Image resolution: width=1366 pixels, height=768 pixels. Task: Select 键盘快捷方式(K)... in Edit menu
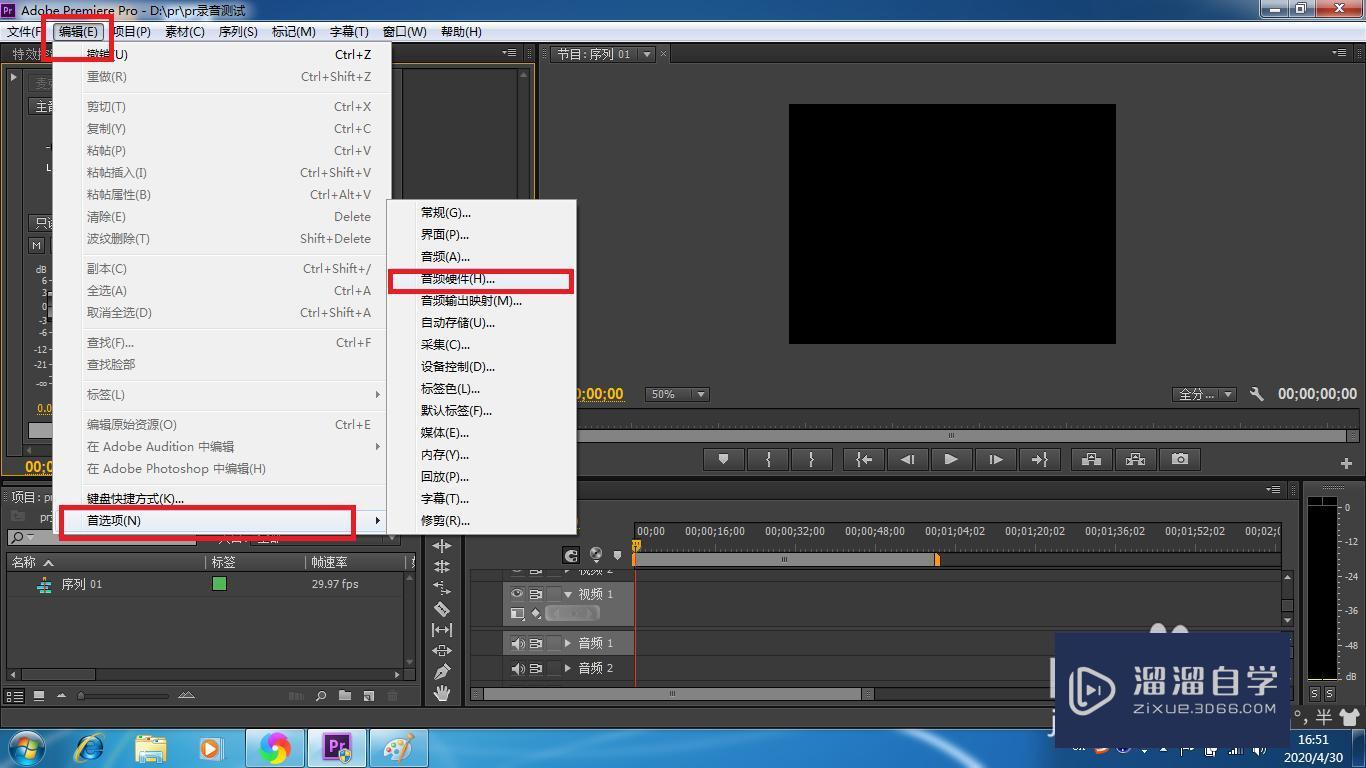pos(220,499)
